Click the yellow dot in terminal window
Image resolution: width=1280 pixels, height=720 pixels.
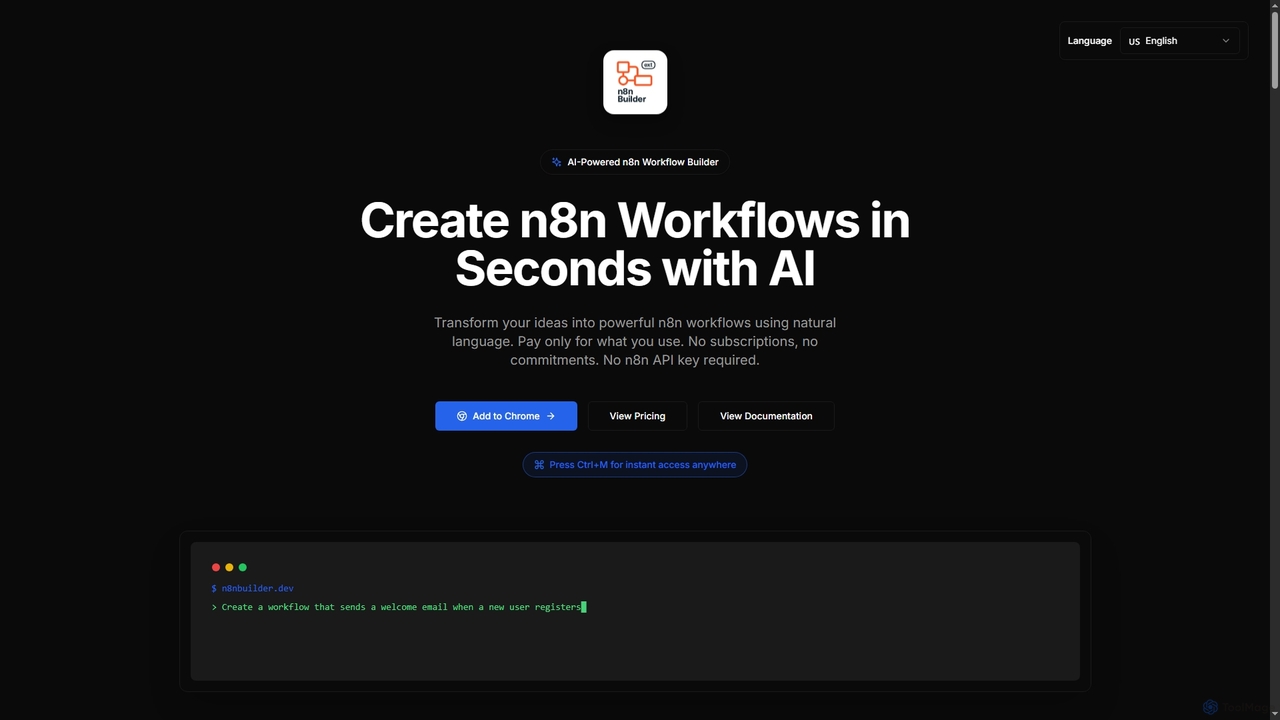tap(229, 567)
